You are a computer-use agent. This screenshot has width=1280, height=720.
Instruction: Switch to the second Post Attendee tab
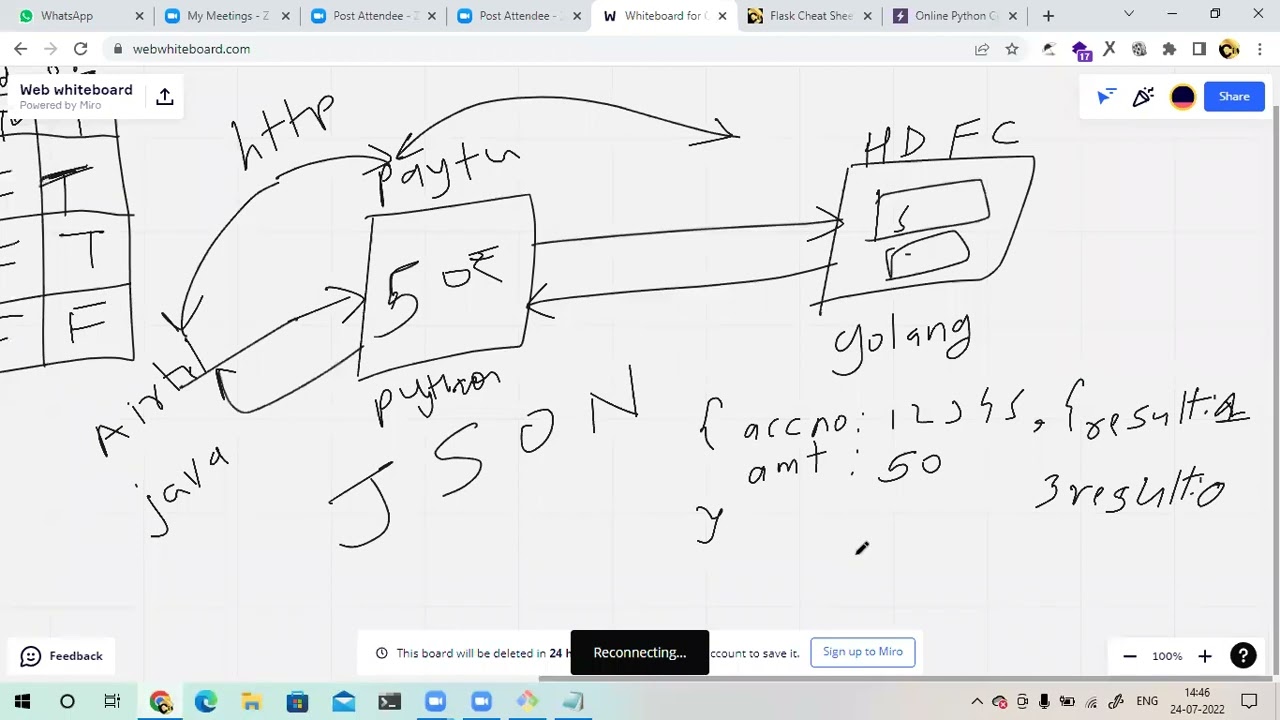click(x=518, y=16)
